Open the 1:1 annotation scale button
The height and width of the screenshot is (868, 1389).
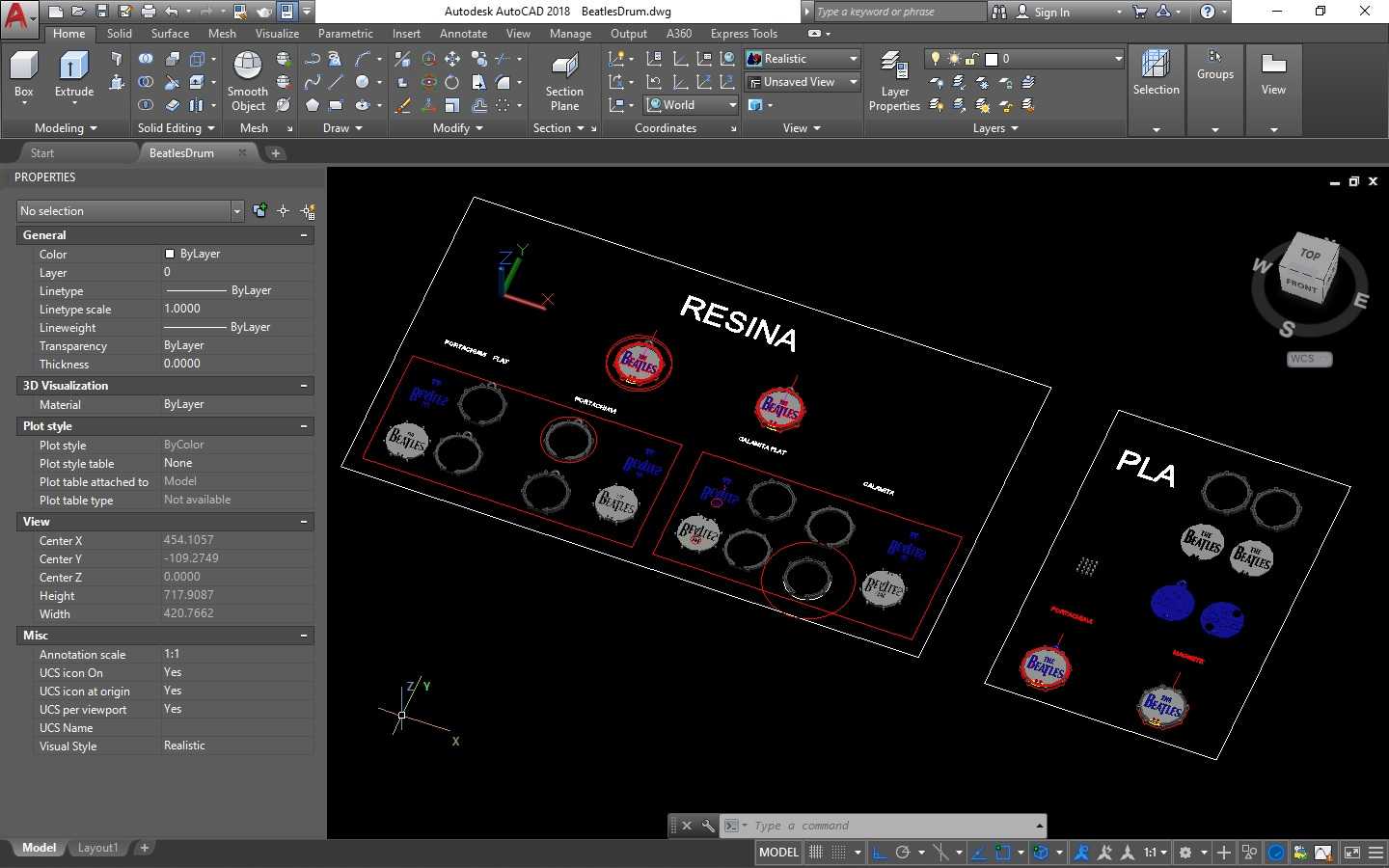tap(1155, 853)
